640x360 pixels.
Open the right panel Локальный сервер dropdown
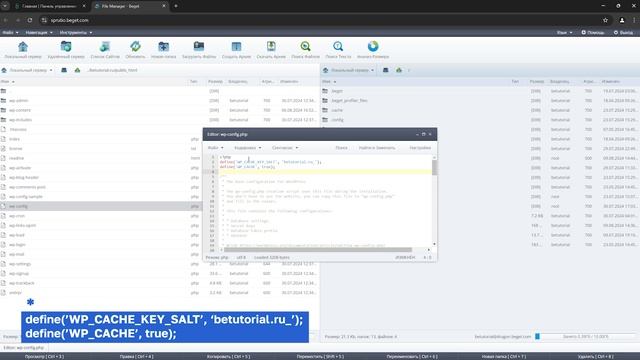click(x=349, y=70)
